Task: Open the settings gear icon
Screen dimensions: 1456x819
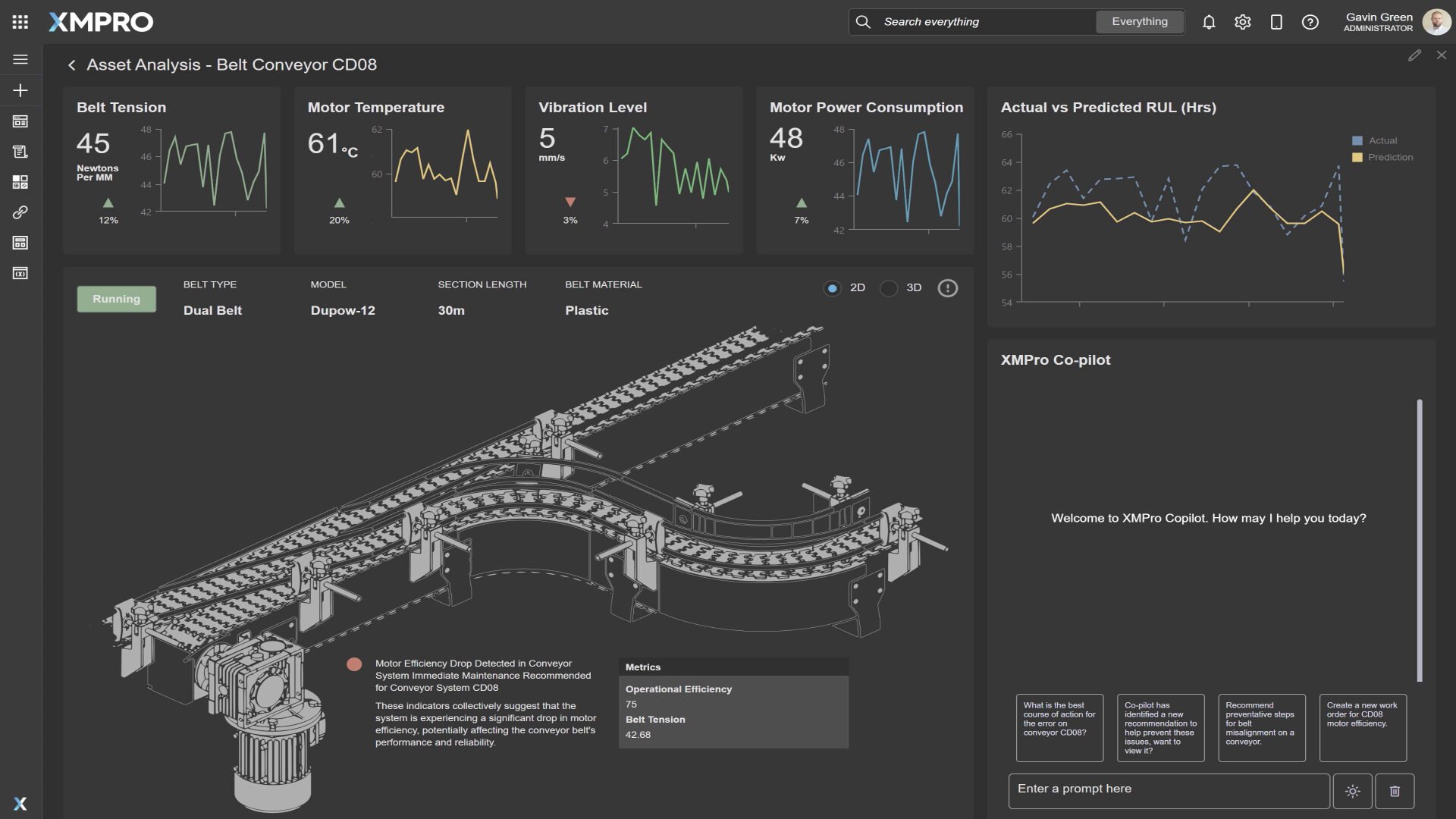Action: click(1242, 22)
